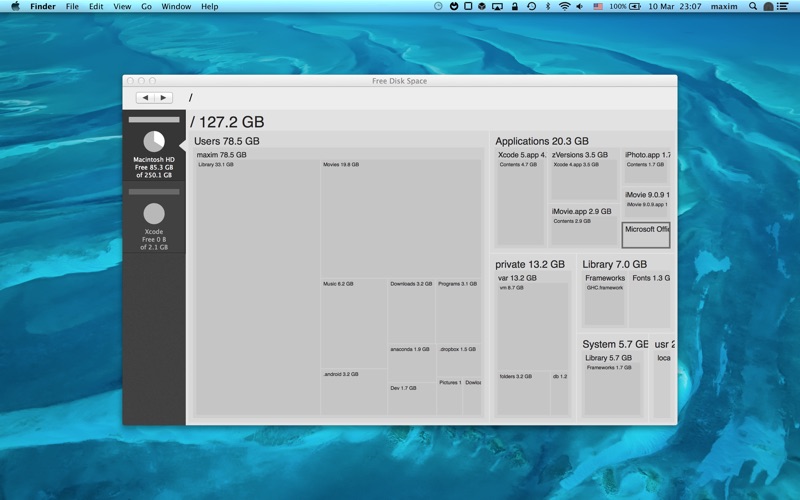
Task: Select the .android 3.2 GB block
Action: pyautogui.click(x=354, y=392)
